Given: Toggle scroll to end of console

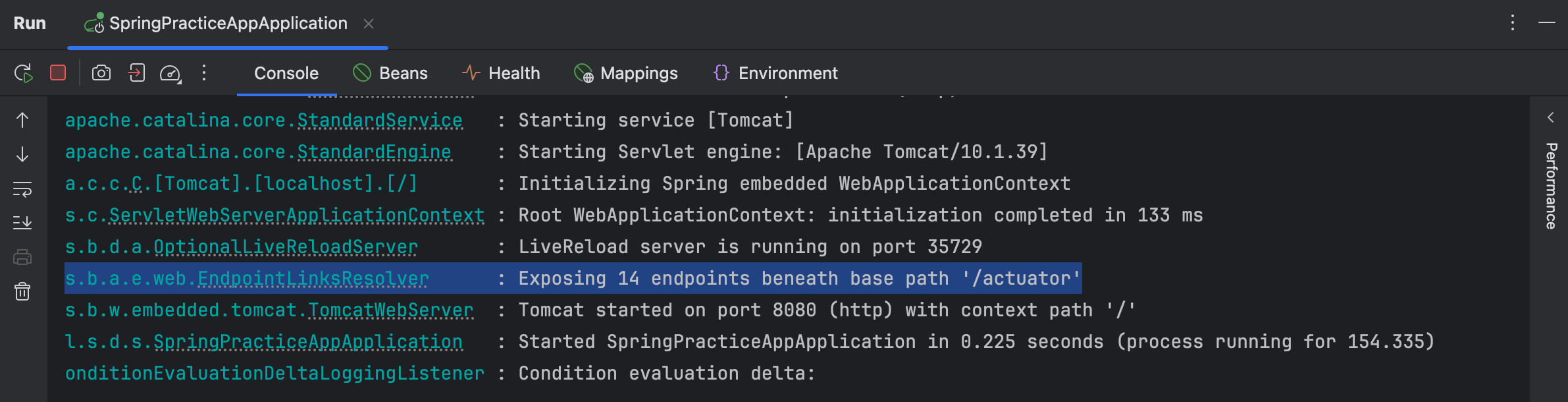Looking at the screenshot, I should tap(22, 223).
